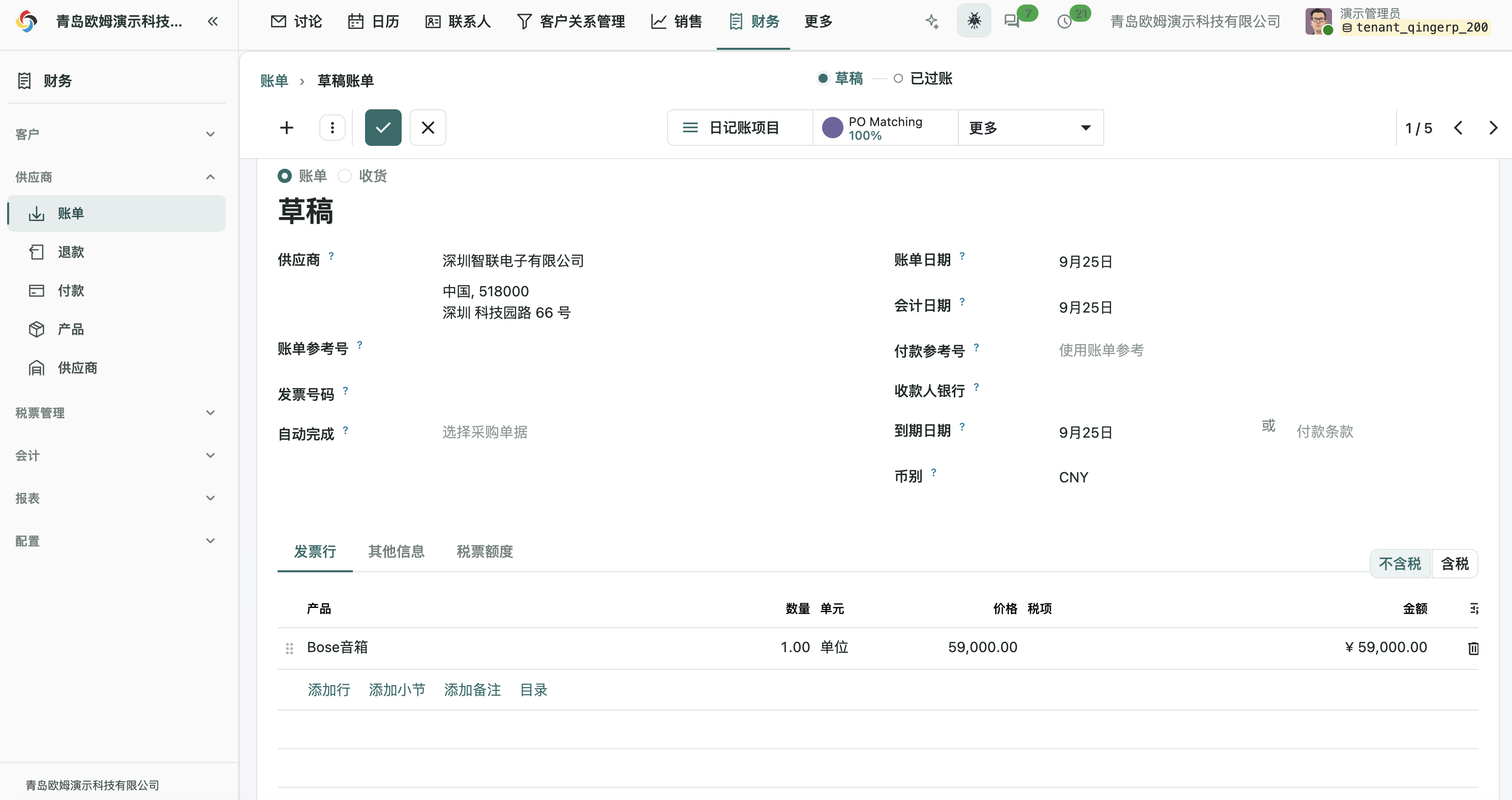Open the 日记账项目 button
This screenshot has height=800, width=1512.
click(740, 128)
